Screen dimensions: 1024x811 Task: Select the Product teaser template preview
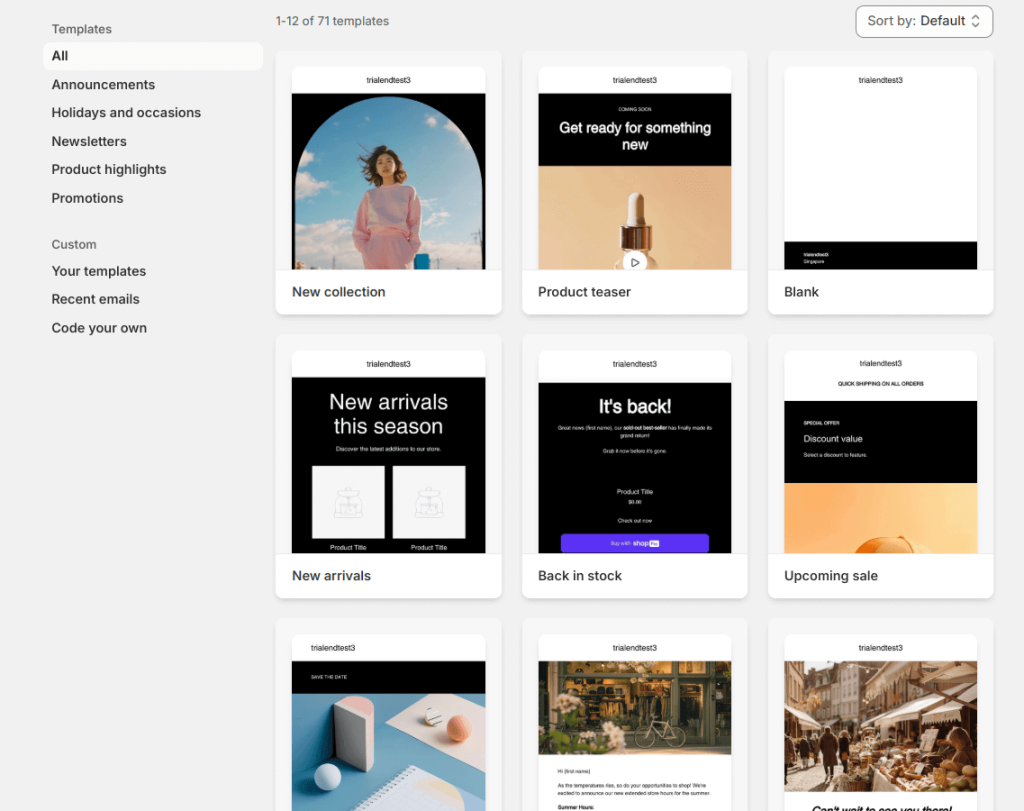635,168
